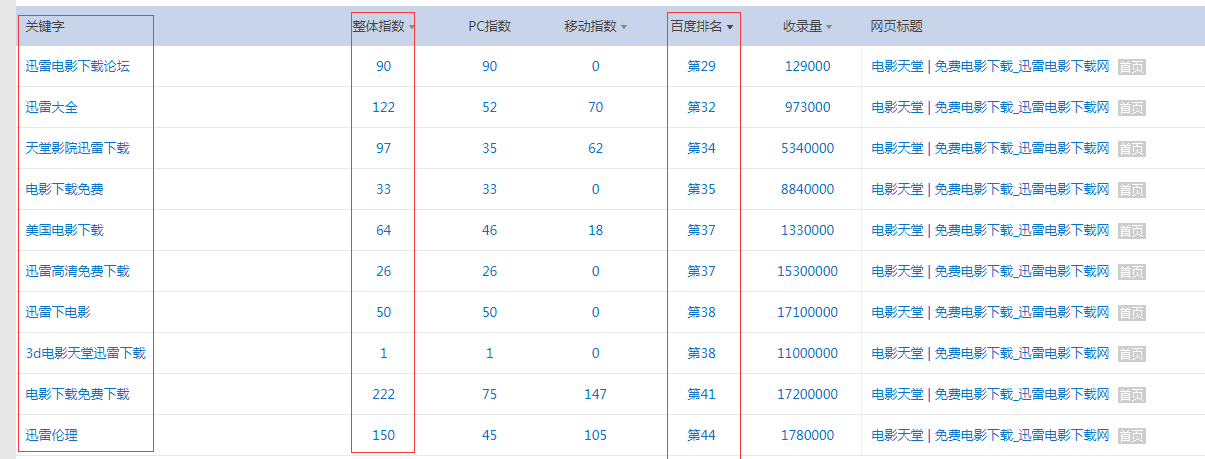
Task: Sort by 移动指数 column arrow
Action: 624,27
